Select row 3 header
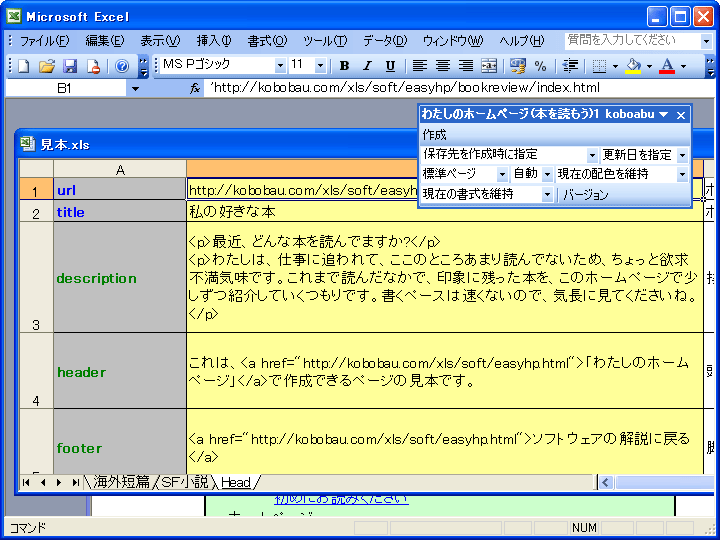This screenshot has width=720, height=540. pos(36,277)
